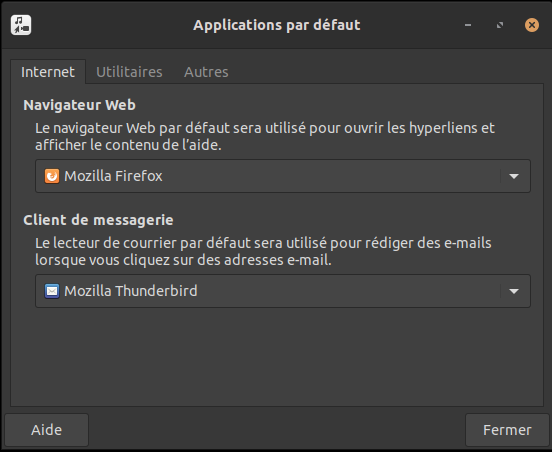Click the Mozilla Thunderbird envelope icon
552x452 pixels.
[52, 291]
